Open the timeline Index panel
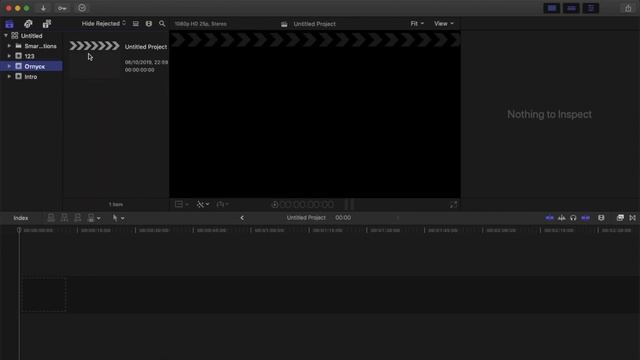This screenshot has height=360, width=640. (x=21, y=218)
